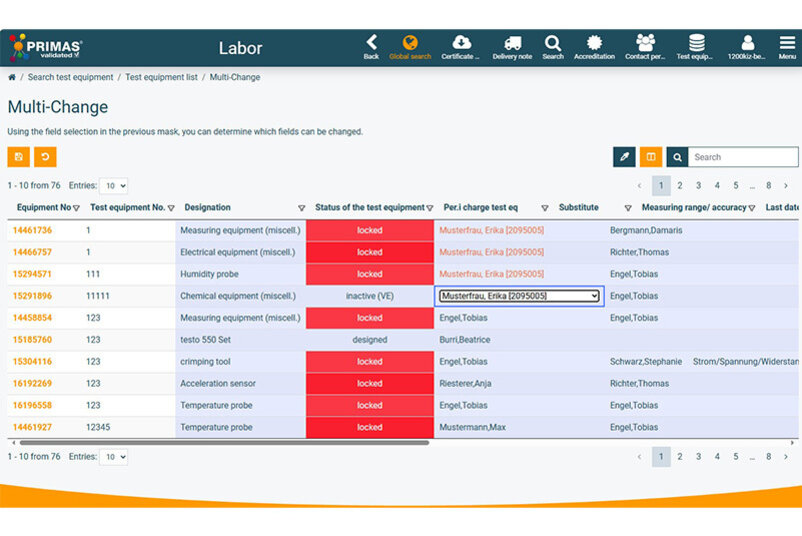The image size is (802, 536).
Task: Open filter for Designation column
Action: click(x=301, y=208)
